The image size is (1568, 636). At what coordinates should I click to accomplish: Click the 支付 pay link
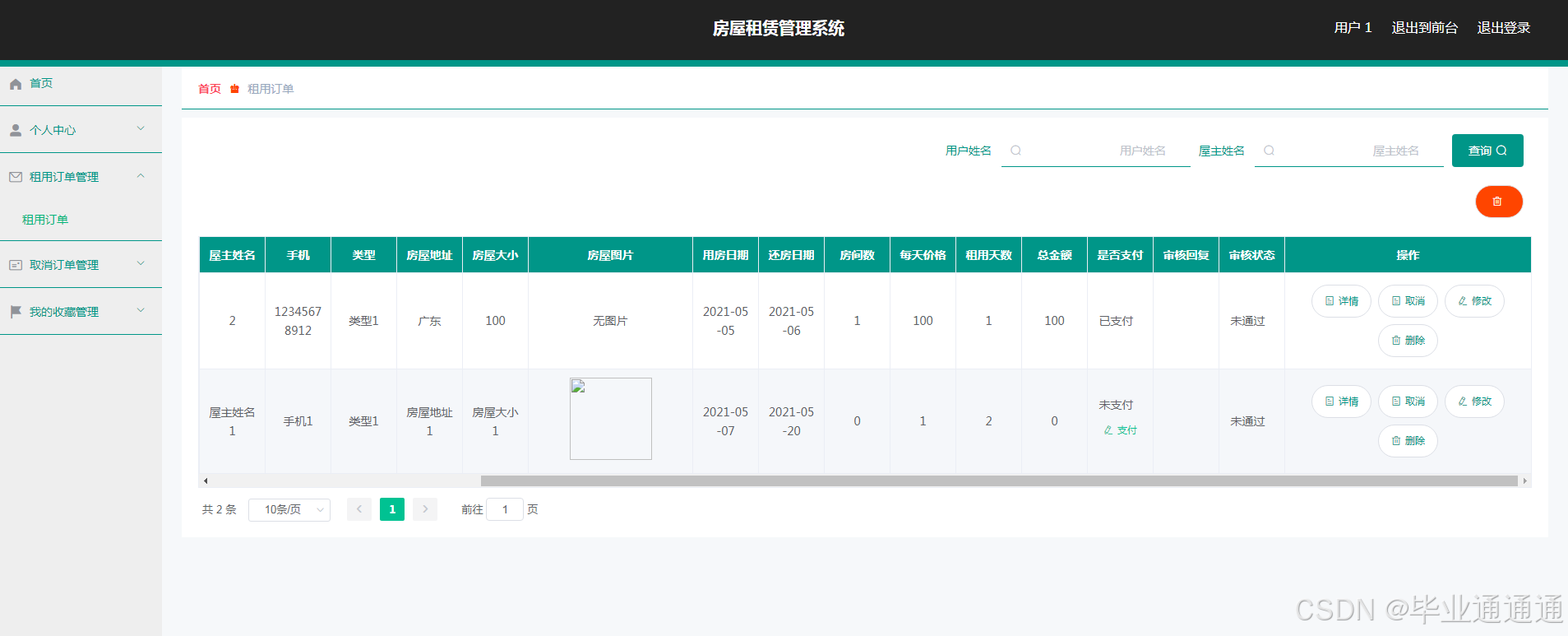(x=1120, y=430)
